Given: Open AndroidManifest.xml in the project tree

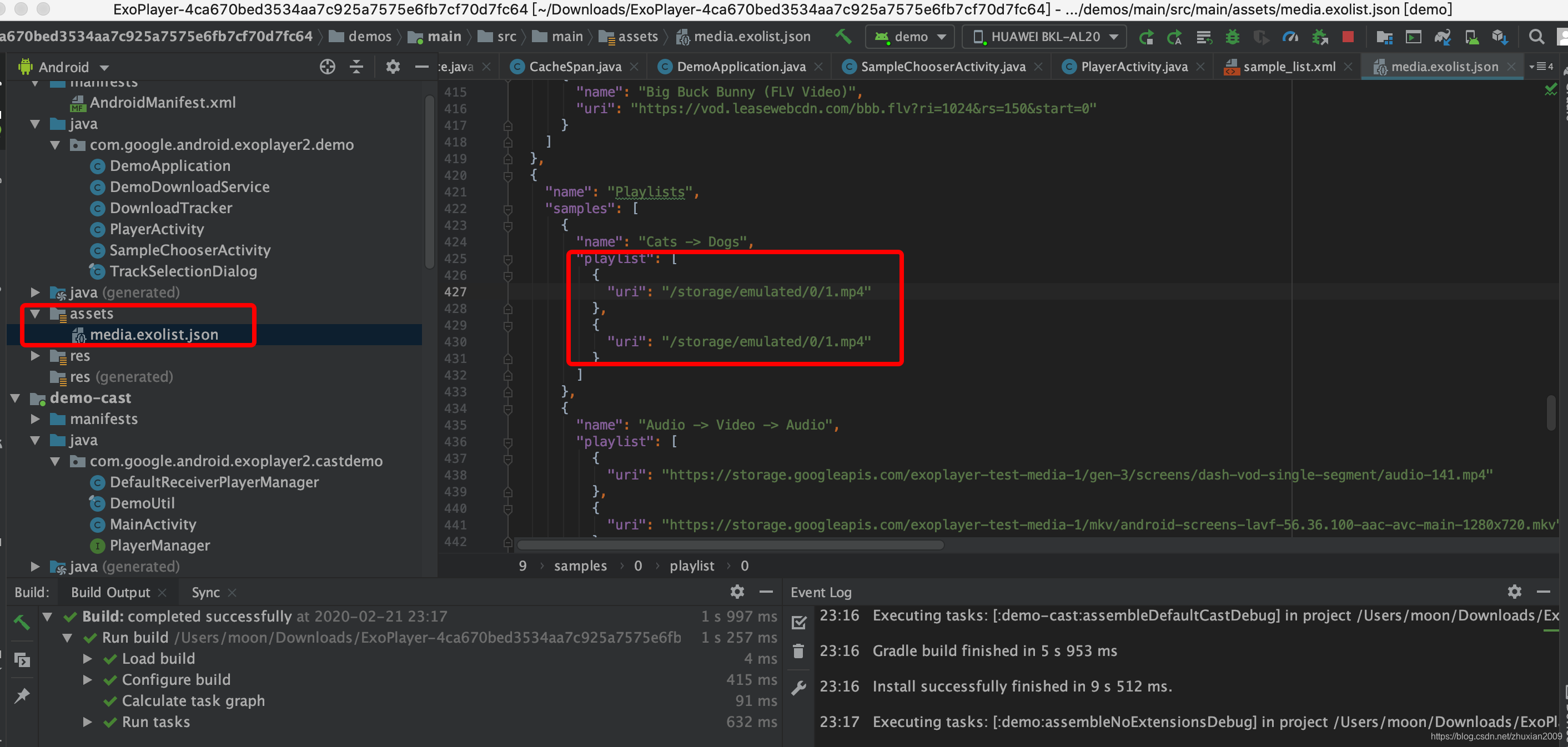Looking at the screenshot, I should tap(163, 103).
